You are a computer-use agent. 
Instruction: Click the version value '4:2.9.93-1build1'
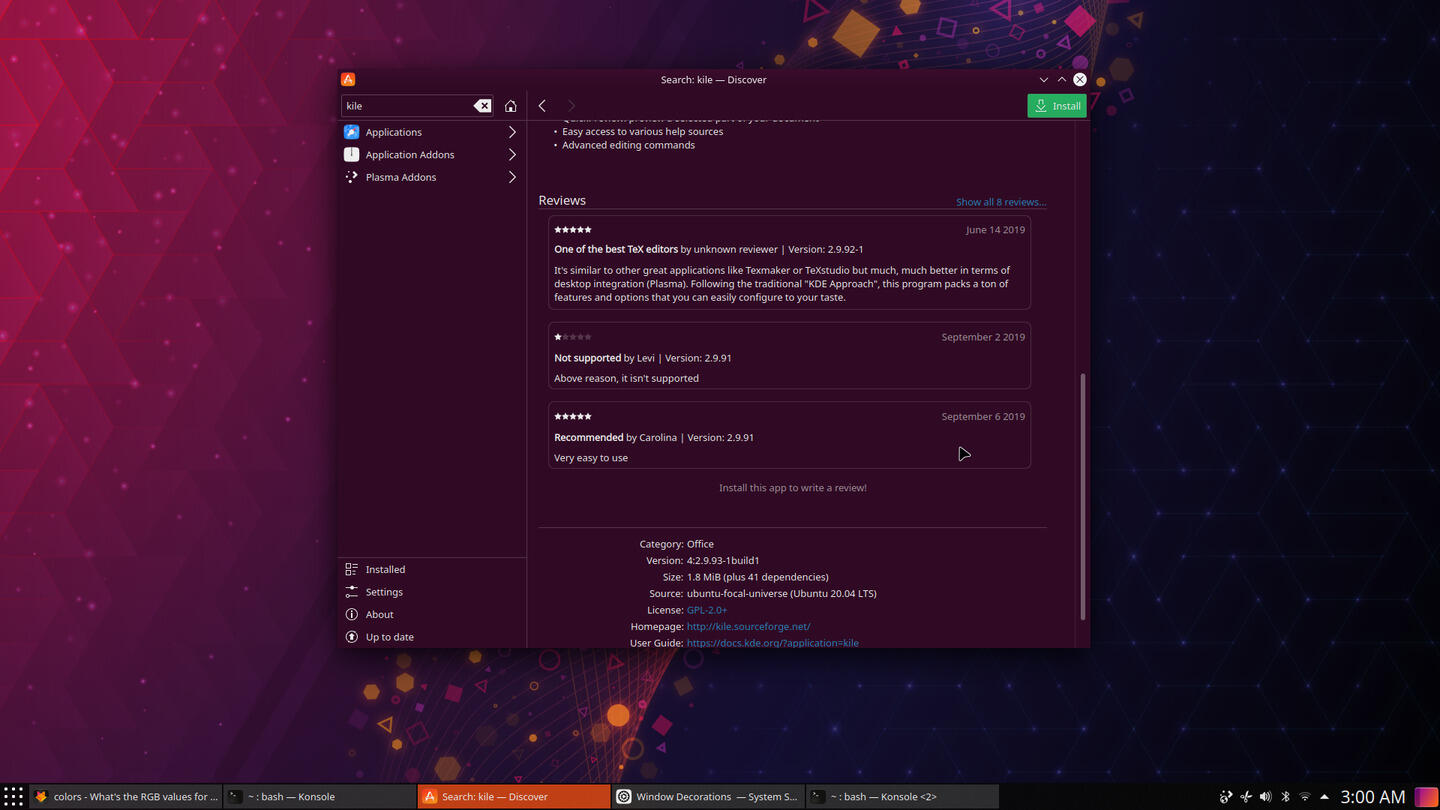[723, 561]
